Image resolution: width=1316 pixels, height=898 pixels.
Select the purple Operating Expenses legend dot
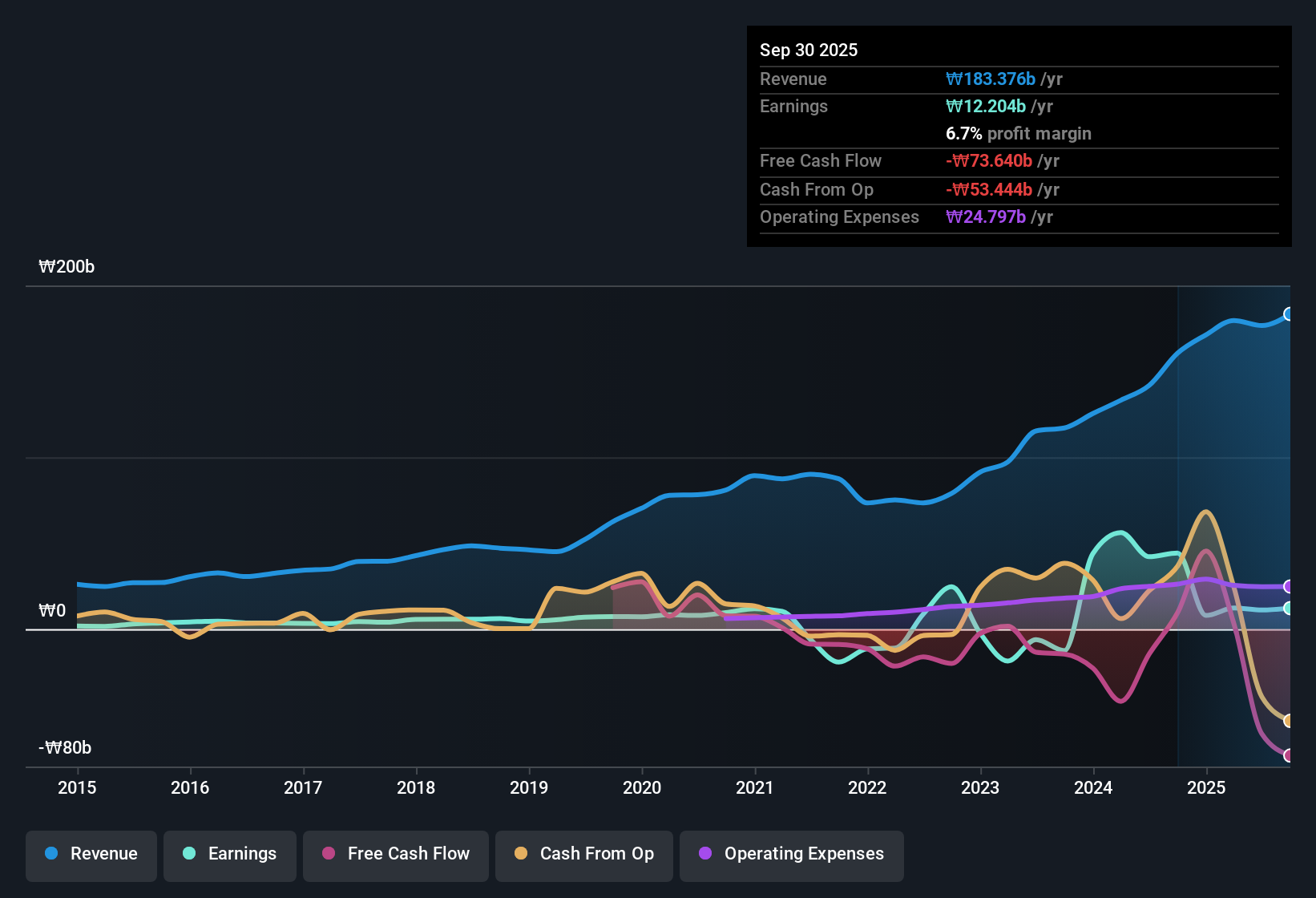coord(705,854)
